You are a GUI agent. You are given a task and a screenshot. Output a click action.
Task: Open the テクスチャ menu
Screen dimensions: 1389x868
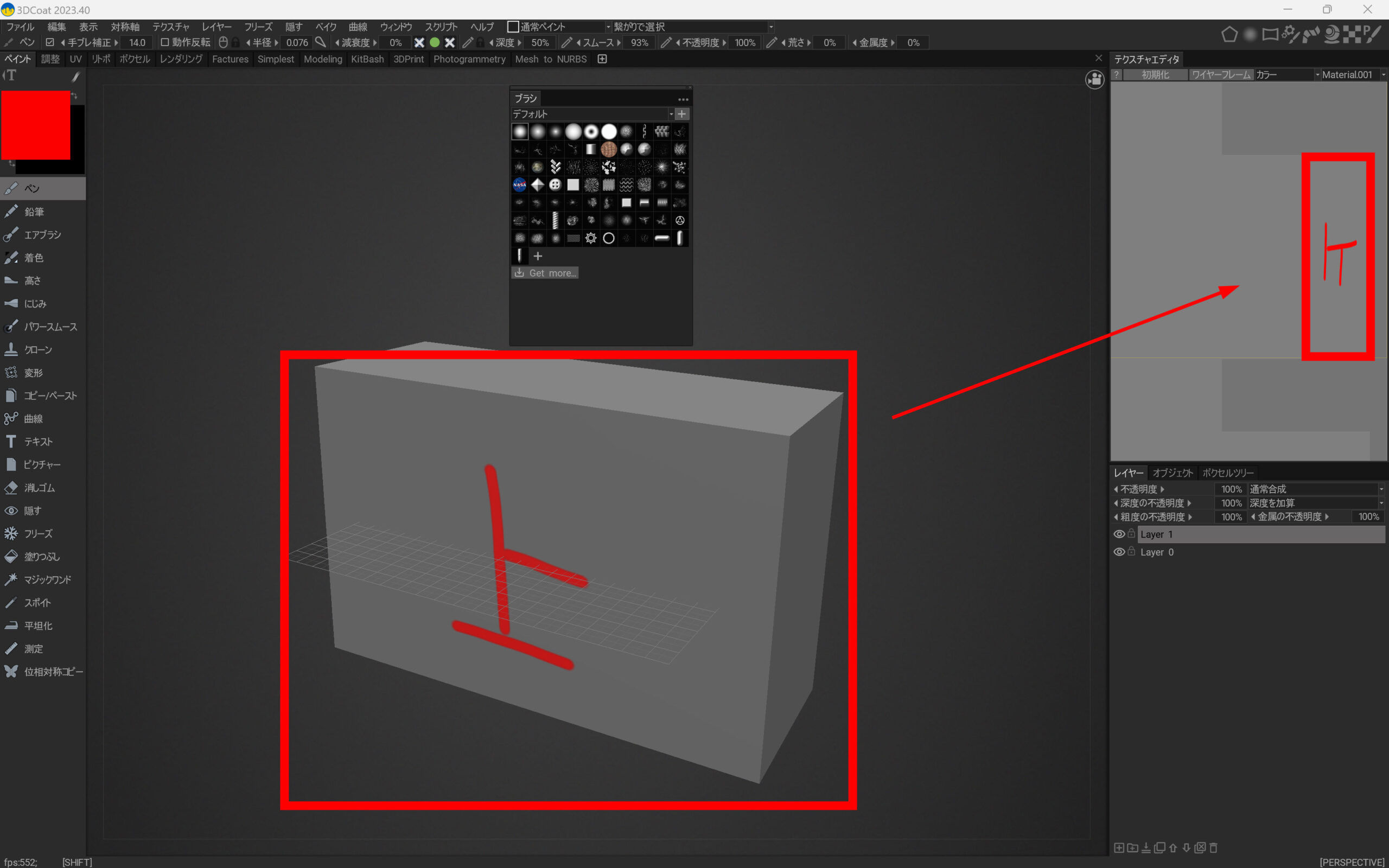(170, 27)
